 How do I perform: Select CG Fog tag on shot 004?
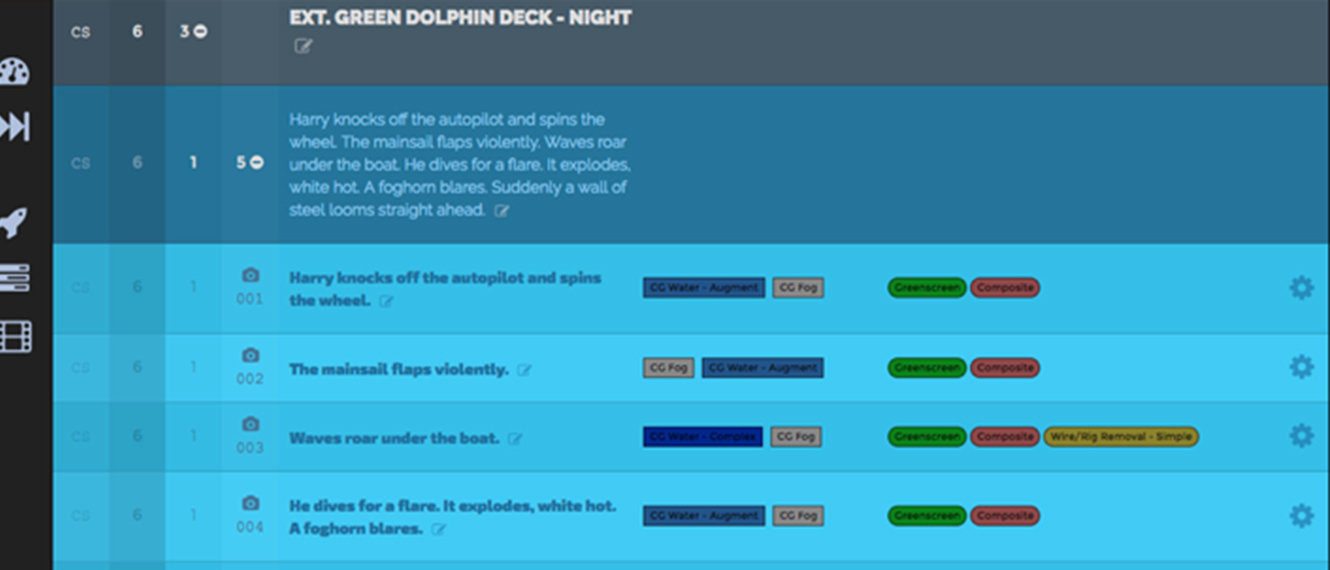(798, 516)
